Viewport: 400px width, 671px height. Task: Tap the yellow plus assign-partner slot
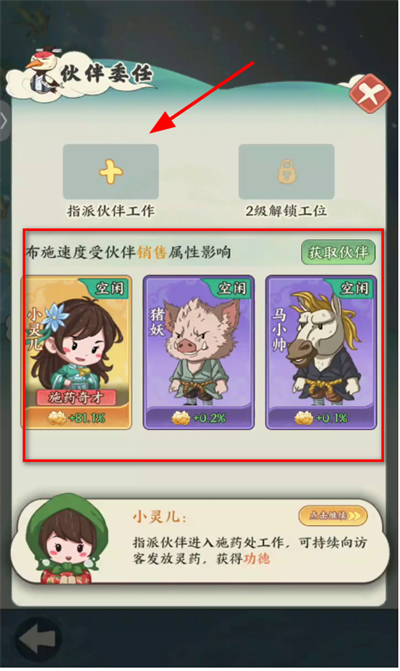coord(111,172)
